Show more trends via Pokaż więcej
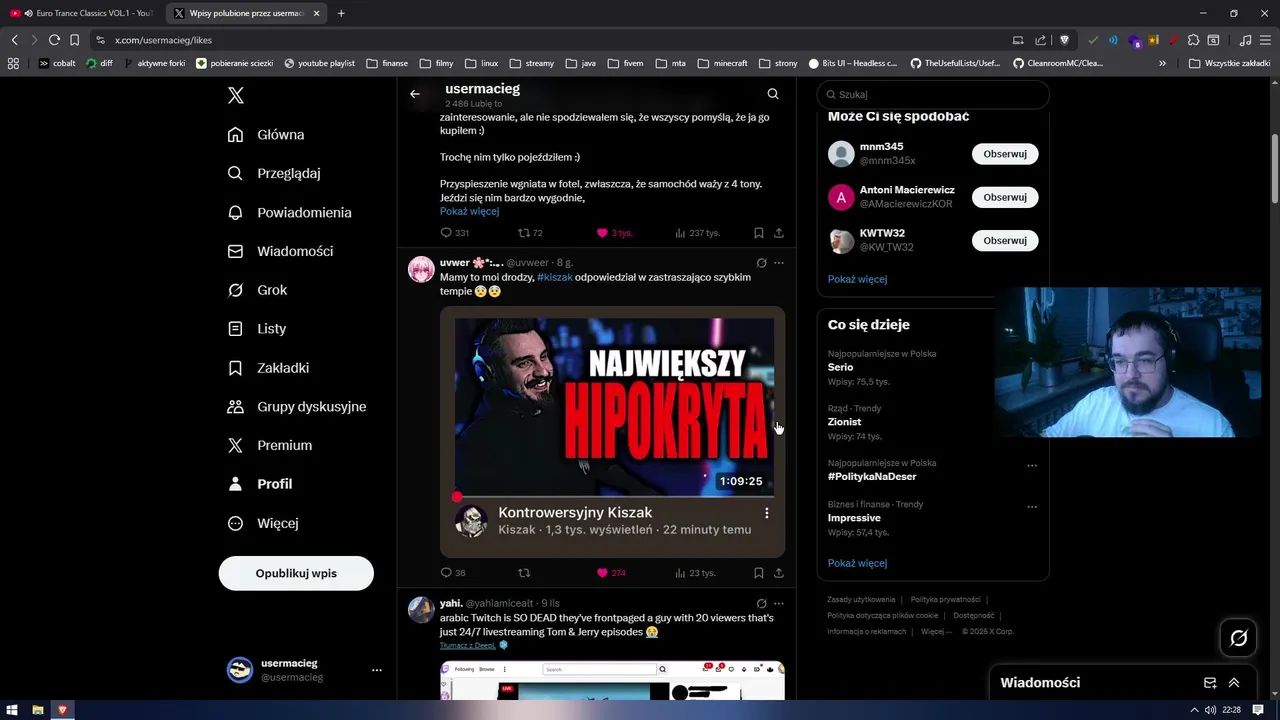The height and width of the screenshot is (720, 1280). [857, 563]
